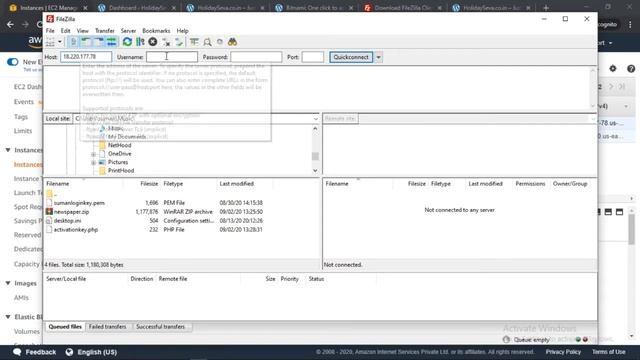Click the Queue empty status icon
This screenshot has width=640, height=360.
tap(507, 339)
